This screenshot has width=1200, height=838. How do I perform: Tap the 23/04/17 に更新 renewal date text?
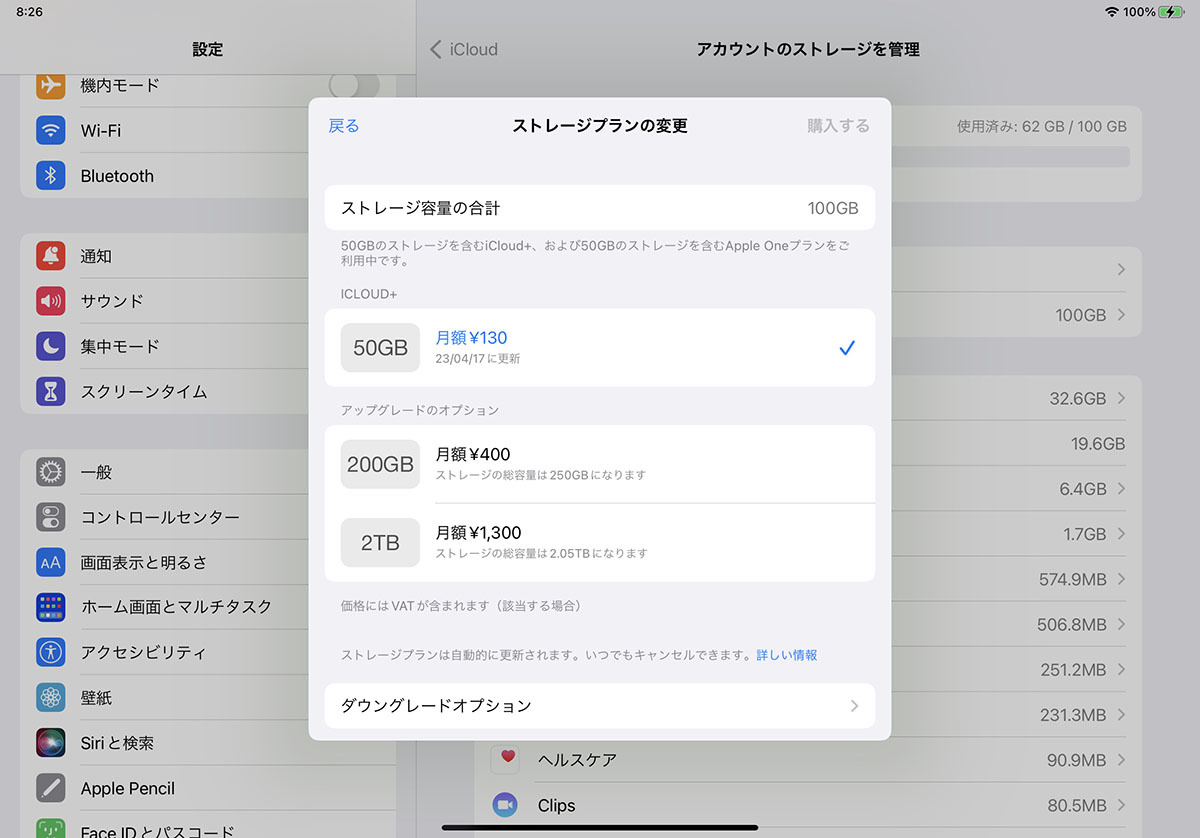click(x=478, y=358)
